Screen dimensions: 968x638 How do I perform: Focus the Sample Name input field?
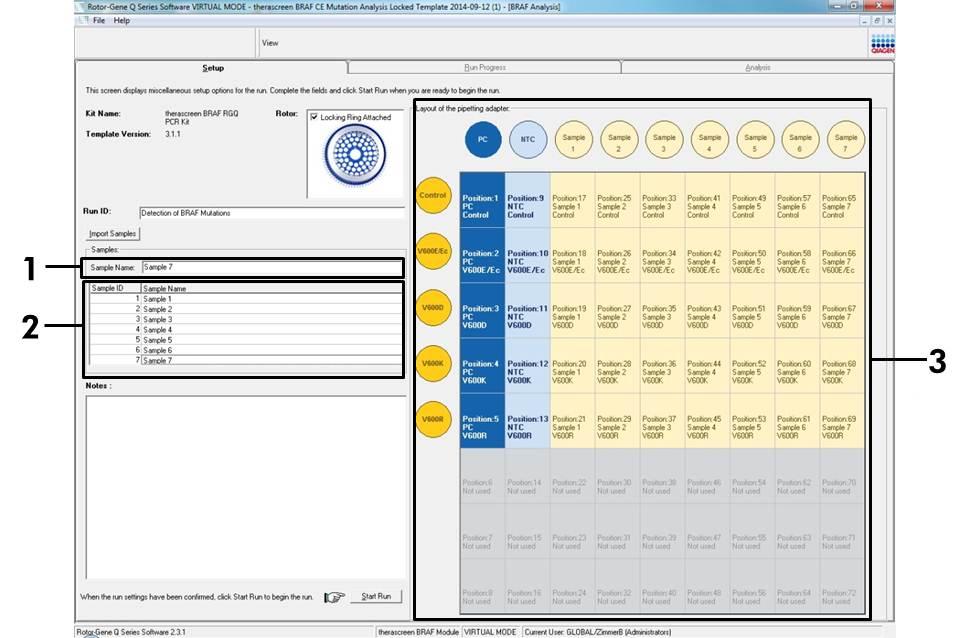pyautogui.click(x=272, y=267)
